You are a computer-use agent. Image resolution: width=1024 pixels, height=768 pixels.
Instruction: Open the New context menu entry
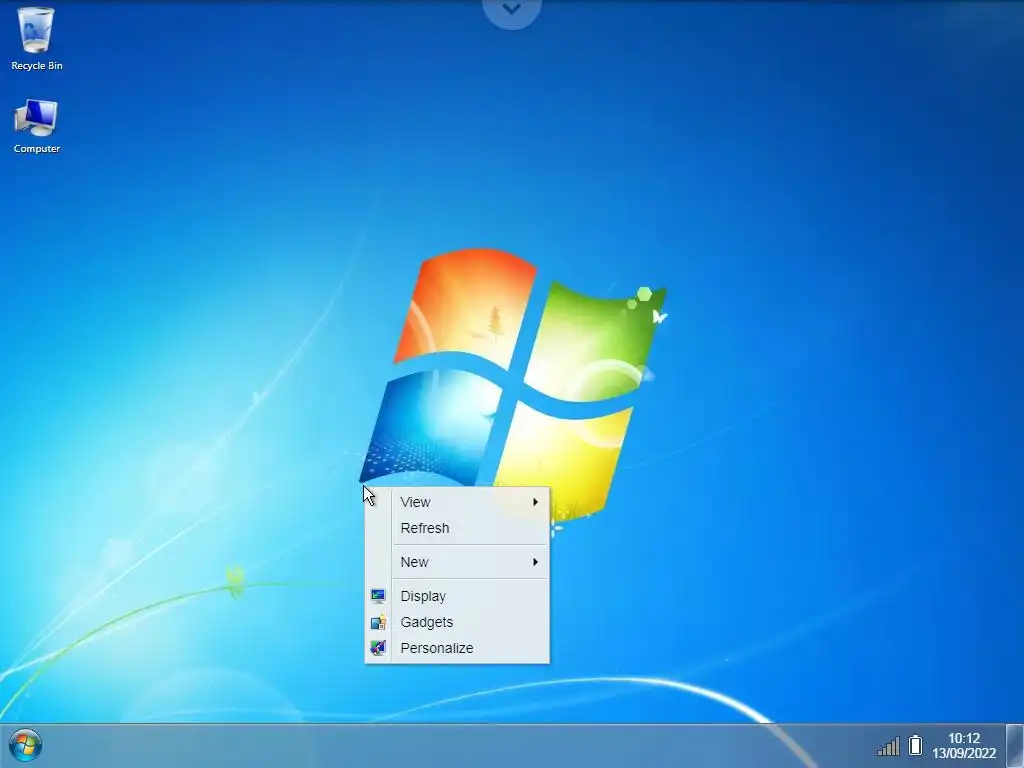(457, 562)
